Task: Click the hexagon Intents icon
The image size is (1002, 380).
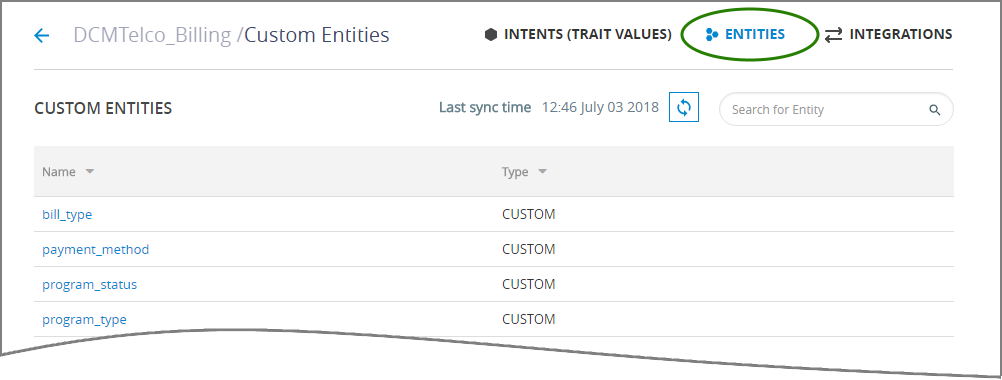Action: point(491,34)
